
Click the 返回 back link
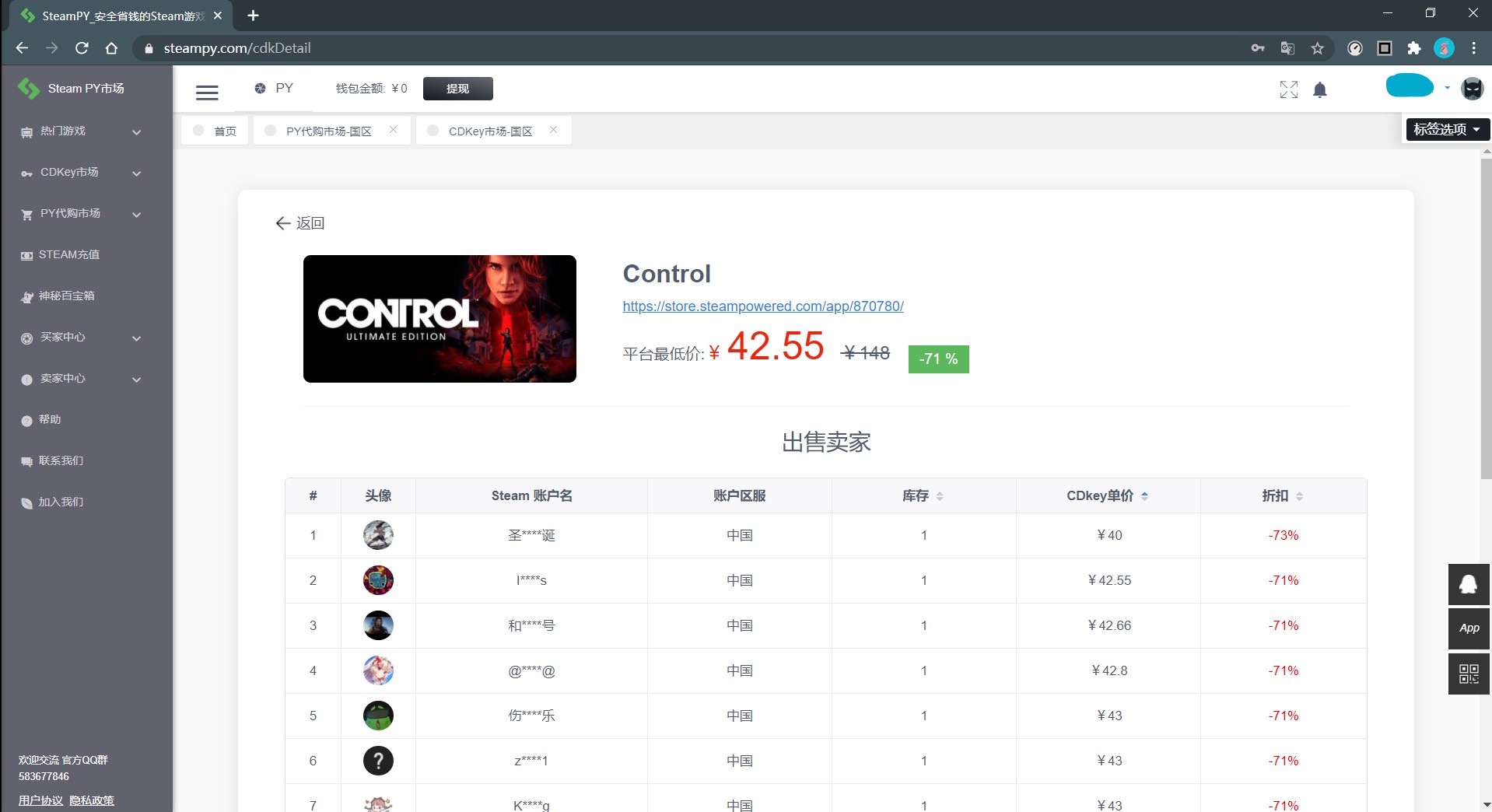click(x=300, y=223)
